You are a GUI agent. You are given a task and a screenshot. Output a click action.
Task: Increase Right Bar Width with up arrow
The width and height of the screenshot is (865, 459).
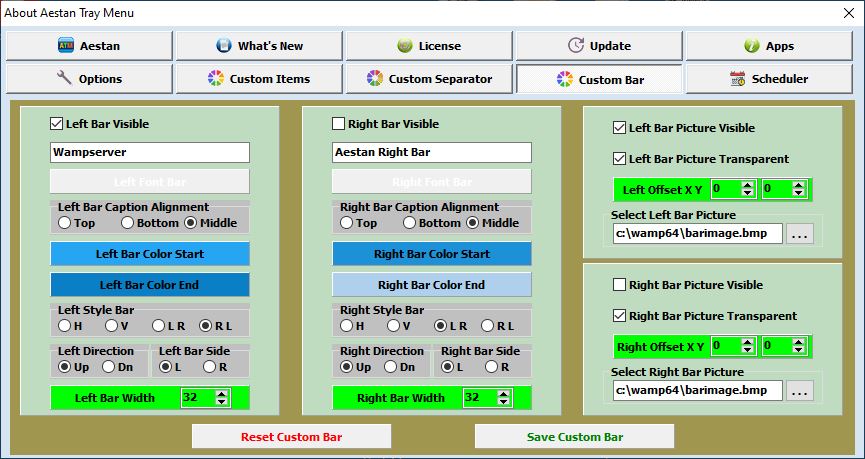pyautogui.click(x=504, y=394)
